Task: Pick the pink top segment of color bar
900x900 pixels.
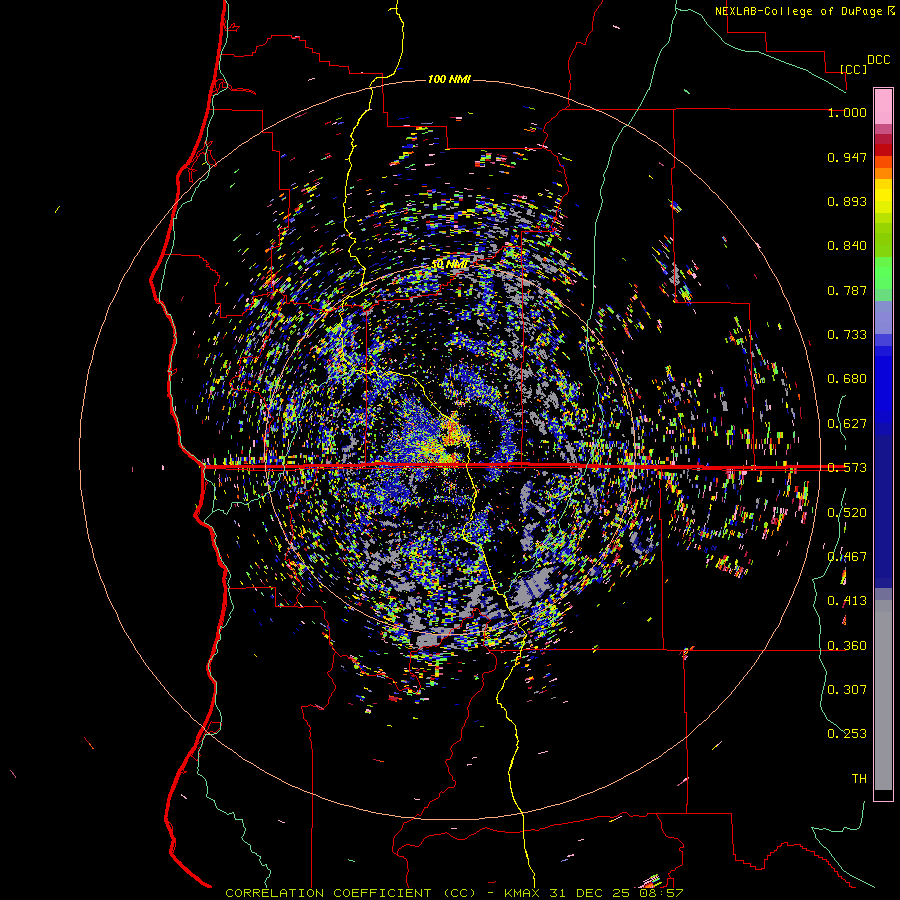Action: (x=883, y=106)
